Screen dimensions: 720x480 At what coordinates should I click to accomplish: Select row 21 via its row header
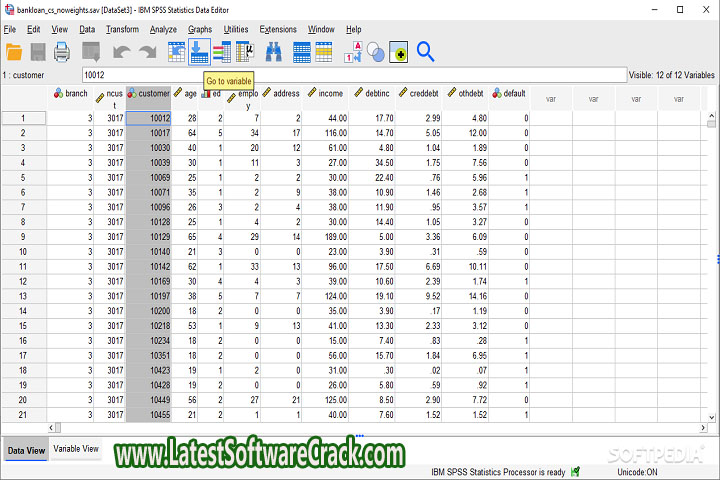coord(23,415)
